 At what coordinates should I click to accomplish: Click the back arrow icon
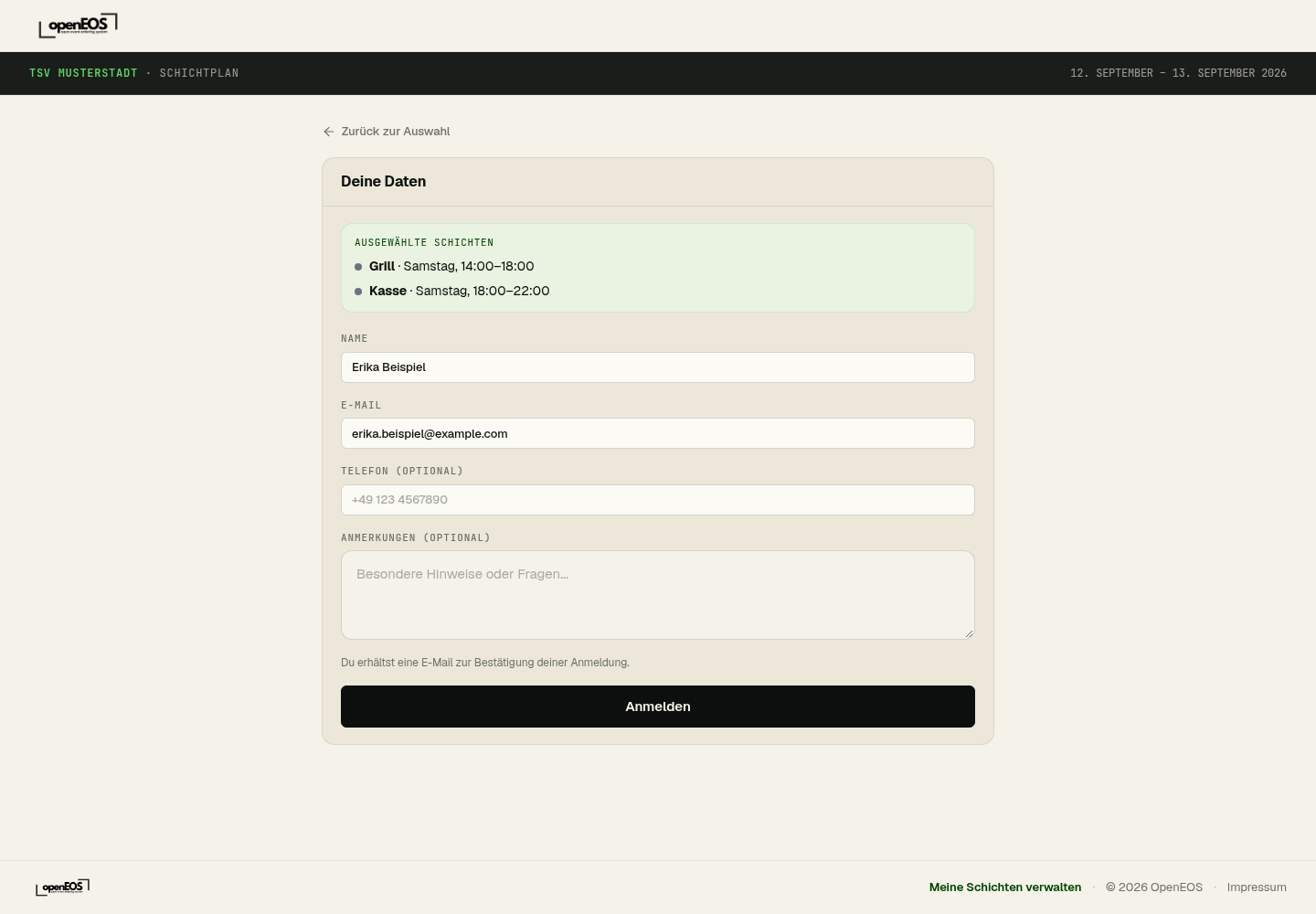[x=329, y=132]
